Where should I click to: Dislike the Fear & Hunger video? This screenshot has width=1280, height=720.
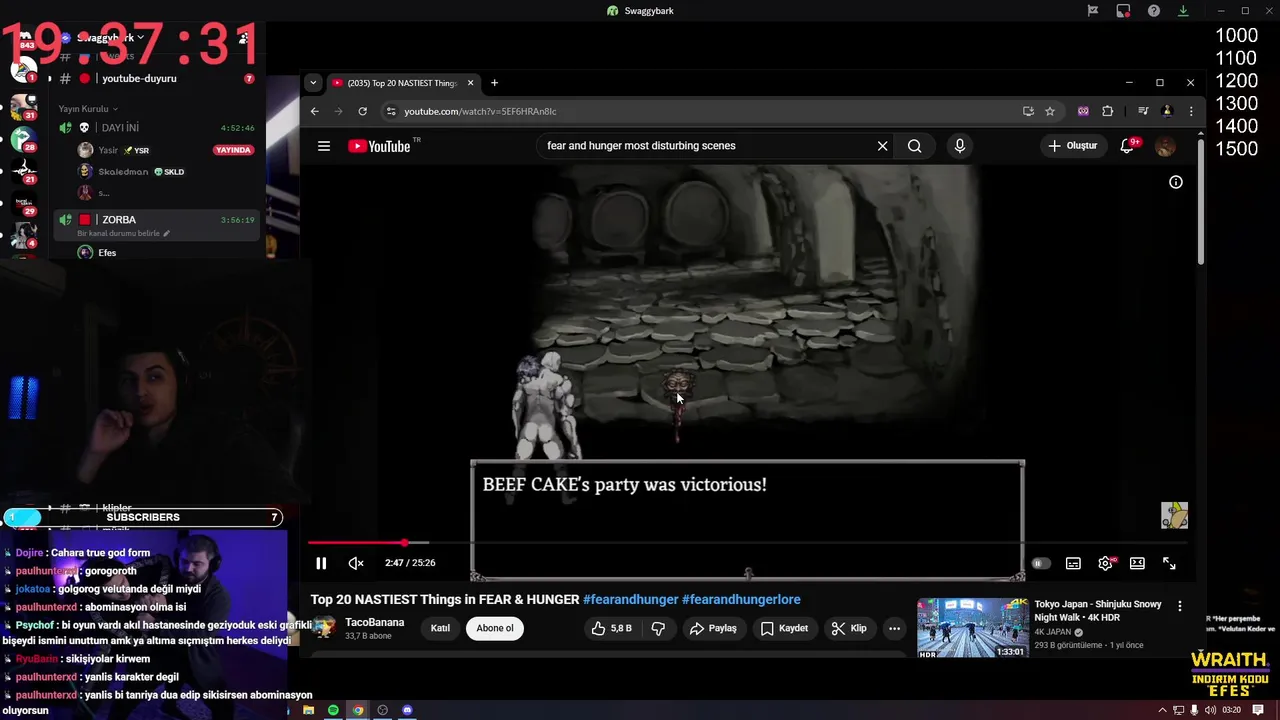click(x=658, y=628)
